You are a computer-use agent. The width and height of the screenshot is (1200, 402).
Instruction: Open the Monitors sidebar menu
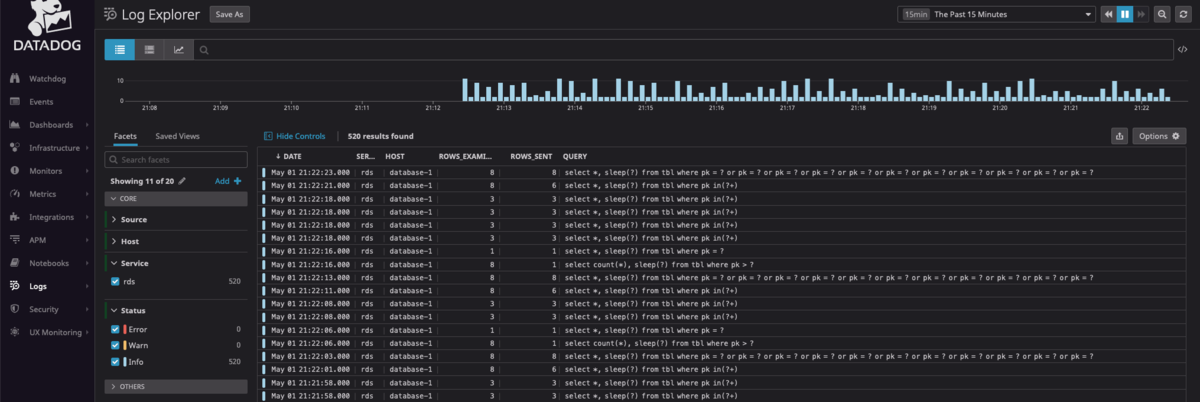[x=44, y=171]
